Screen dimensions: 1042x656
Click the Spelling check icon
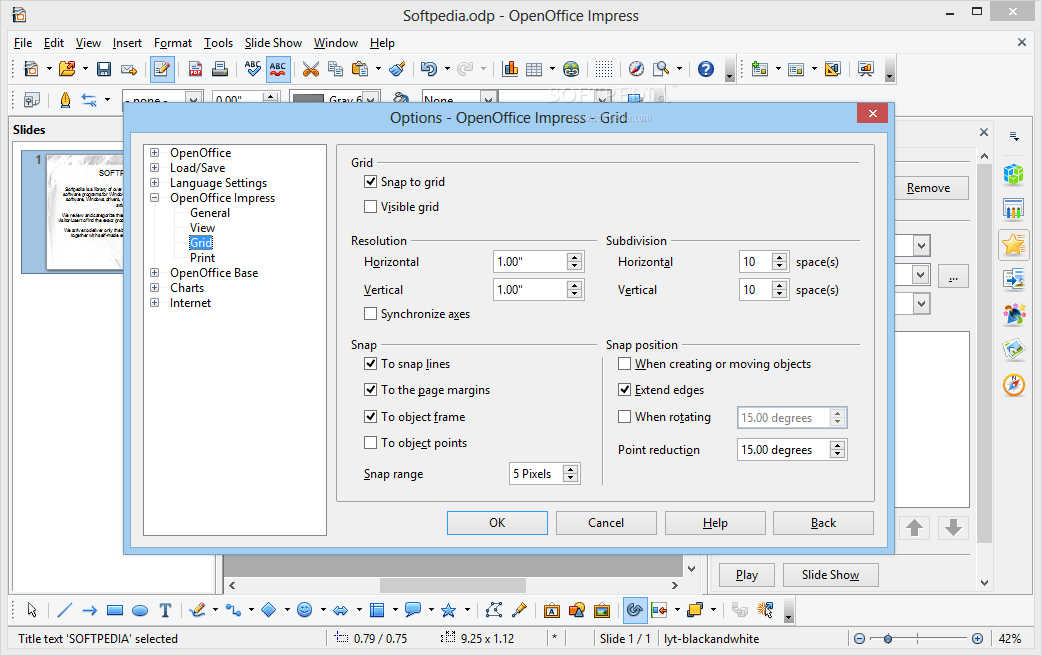(253, 69)
